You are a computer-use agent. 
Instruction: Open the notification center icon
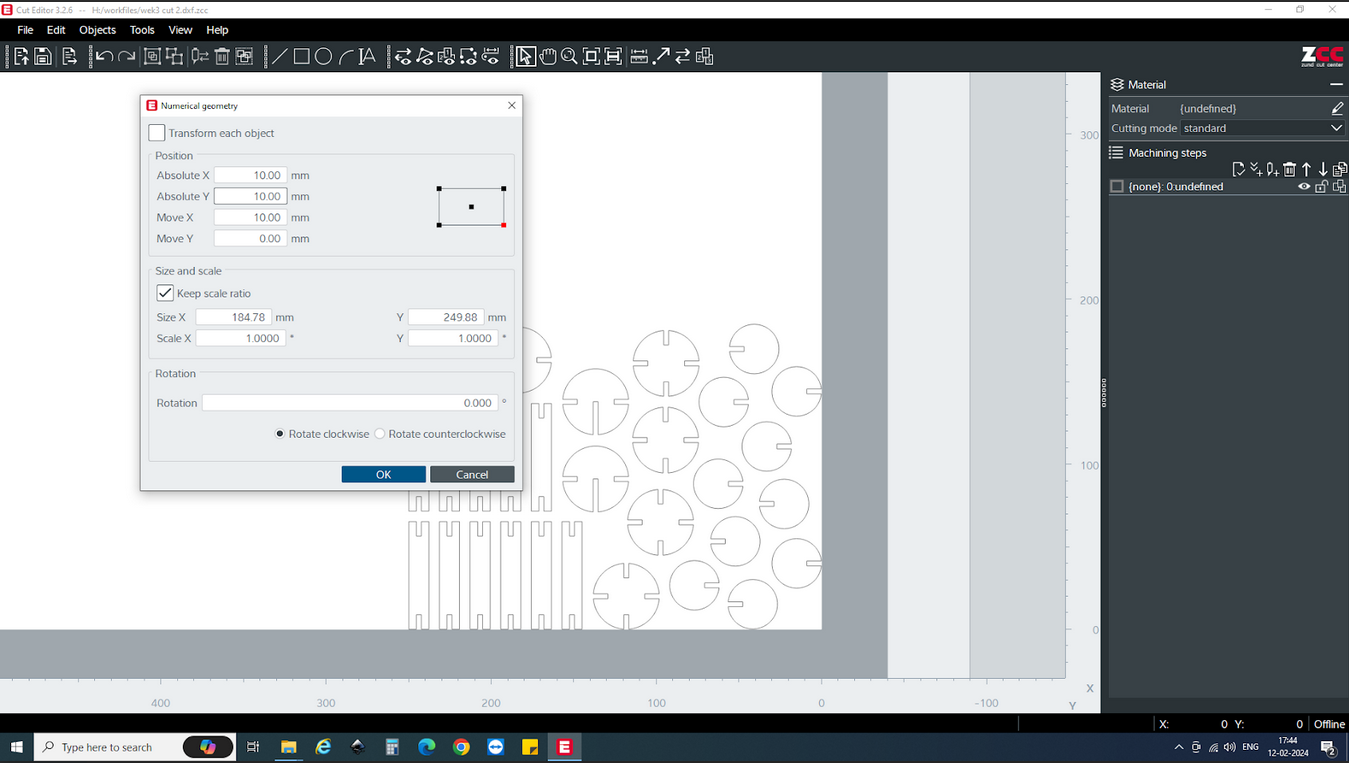pos(1329,748)
